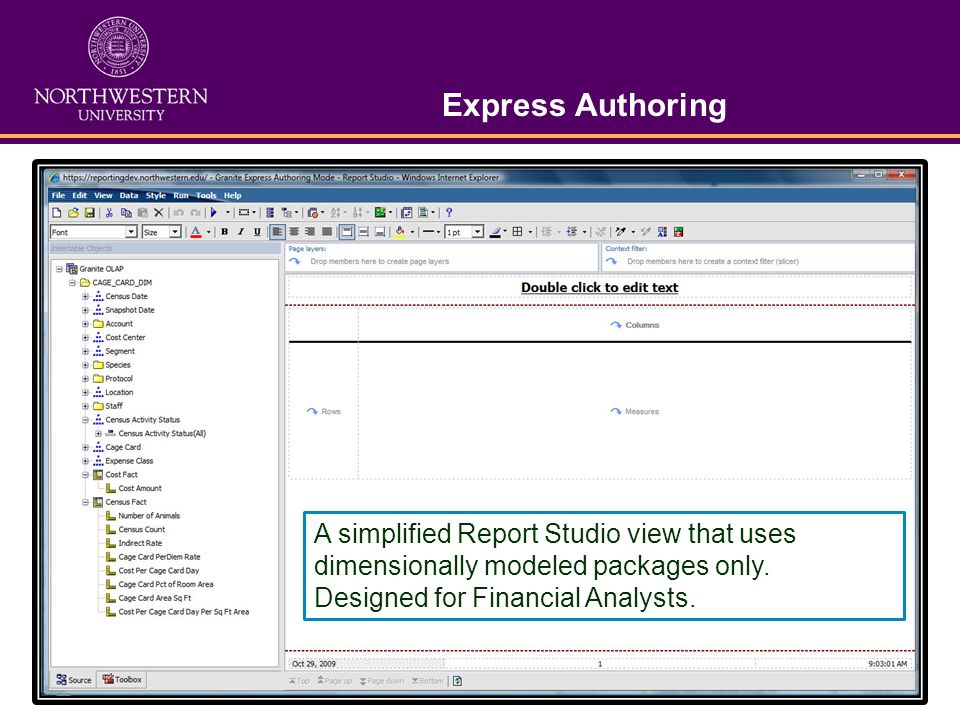Click the font color A icon
960x720 pixels.
click(196, 231)
